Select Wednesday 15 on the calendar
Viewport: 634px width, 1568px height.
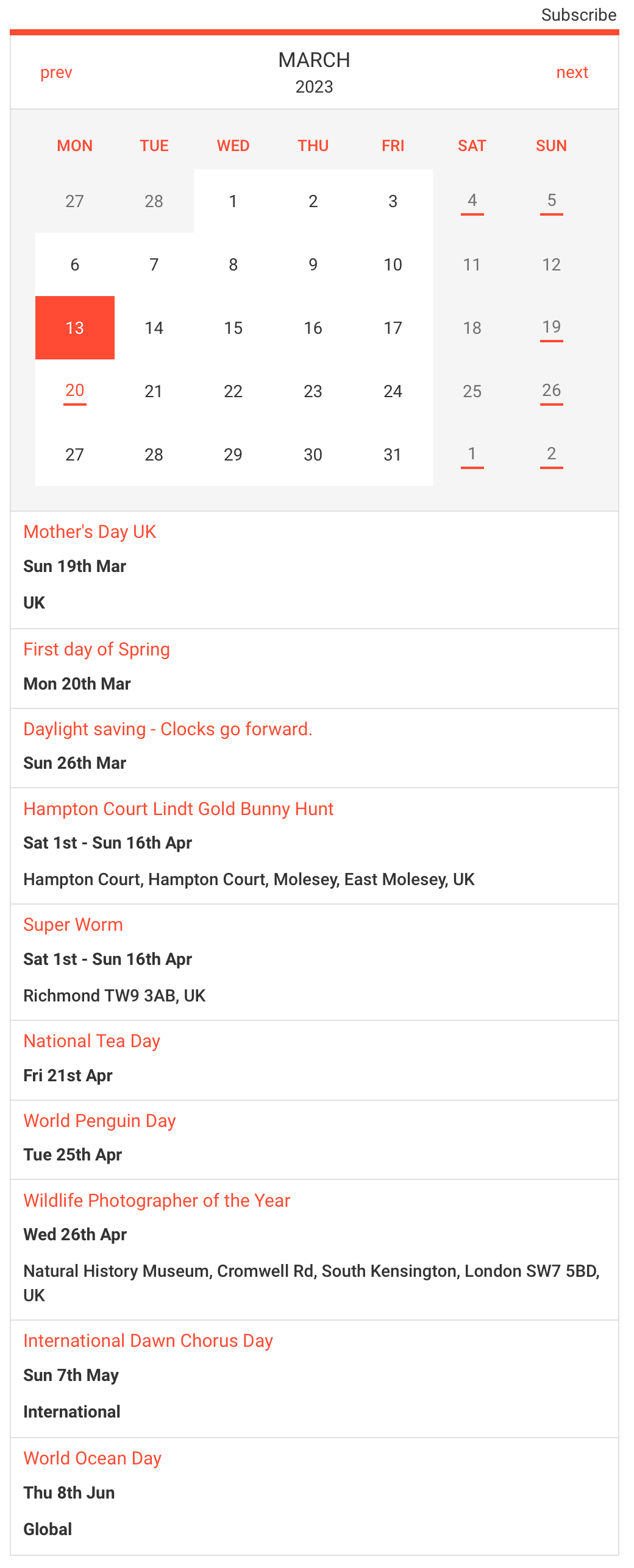point(233,328)
